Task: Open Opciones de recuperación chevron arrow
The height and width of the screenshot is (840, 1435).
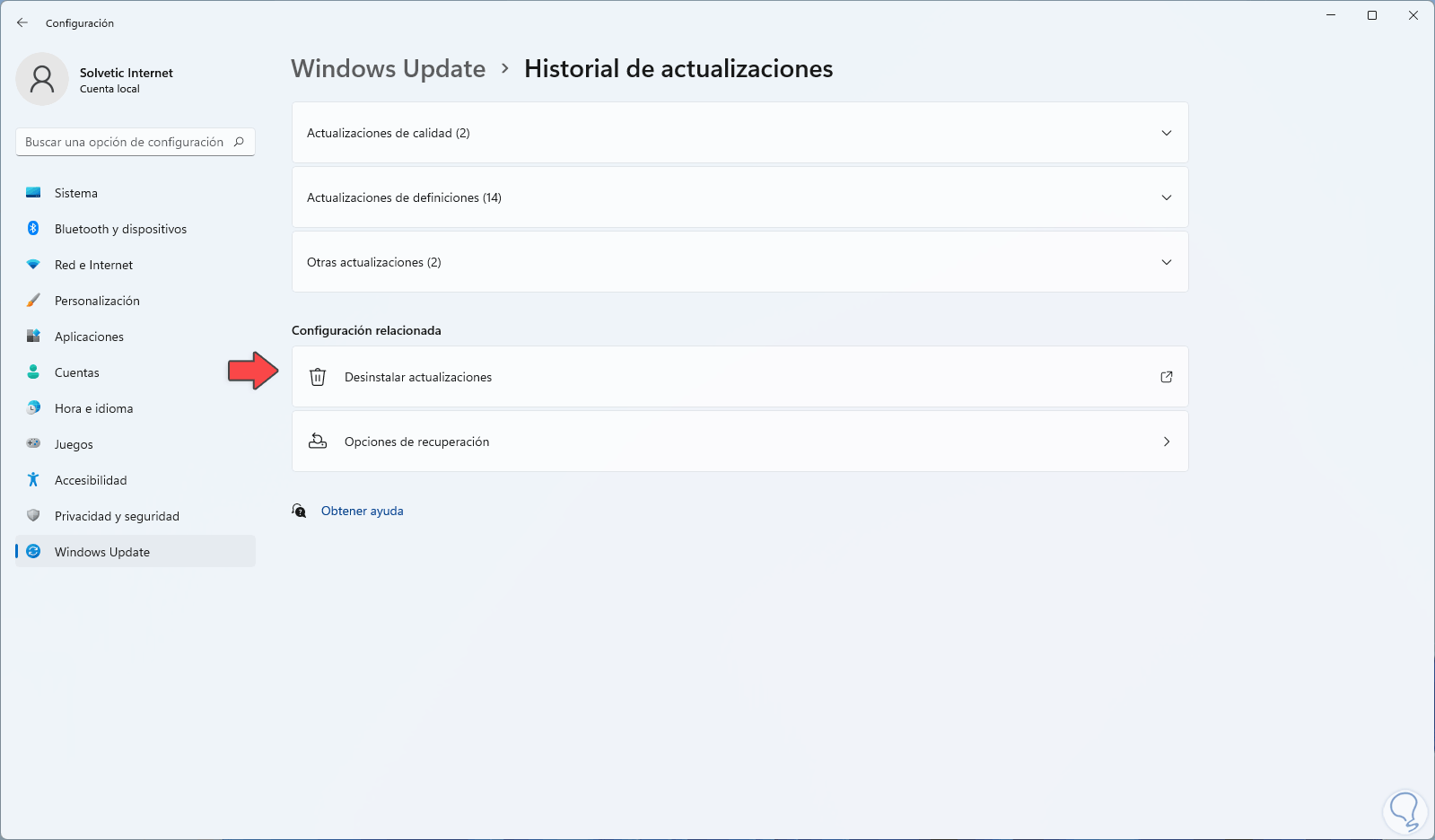Action: pyautogui.click(x=1167, y=442)
